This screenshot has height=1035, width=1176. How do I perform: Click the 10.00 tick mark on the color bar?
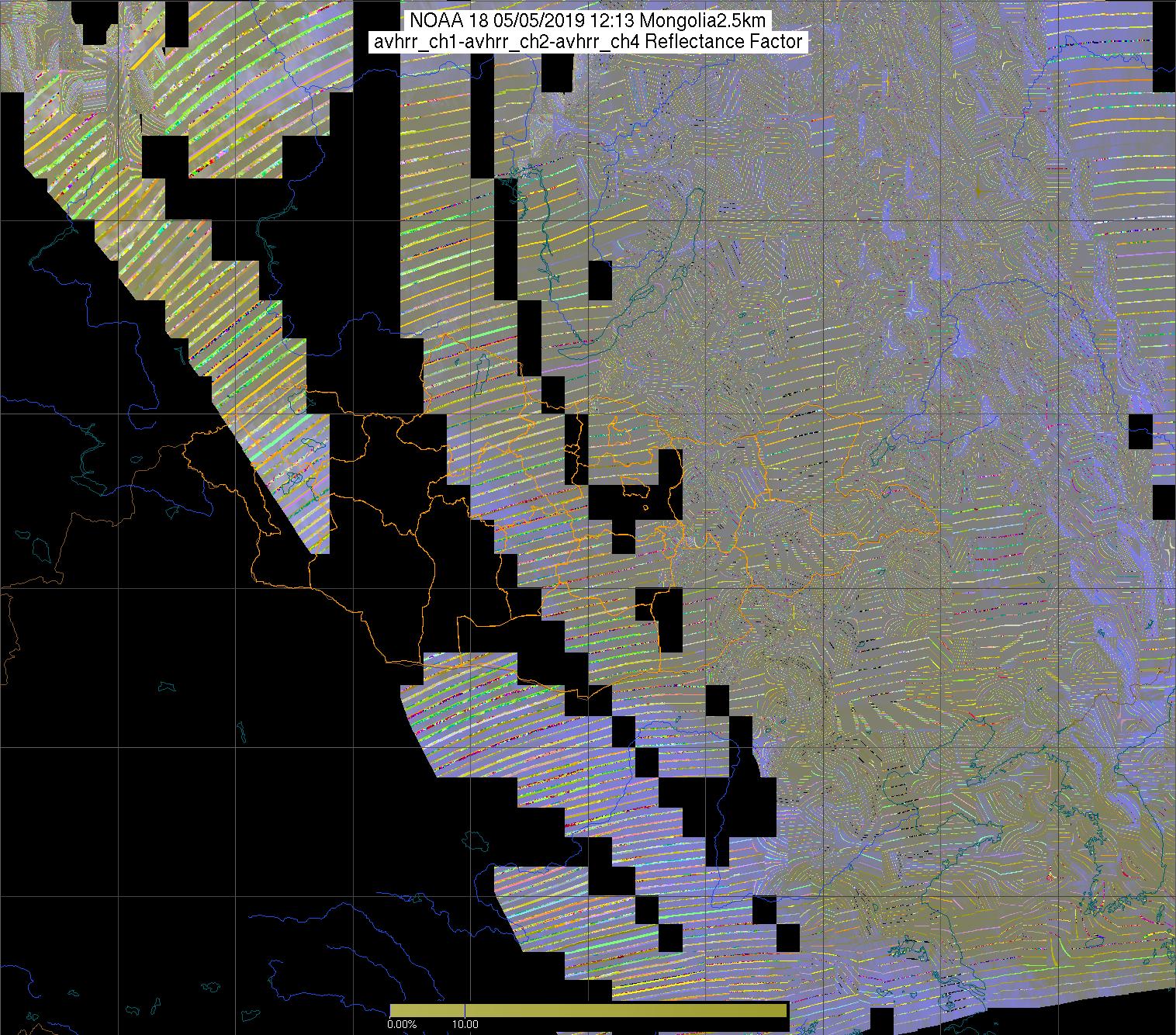coord(465,1010)
